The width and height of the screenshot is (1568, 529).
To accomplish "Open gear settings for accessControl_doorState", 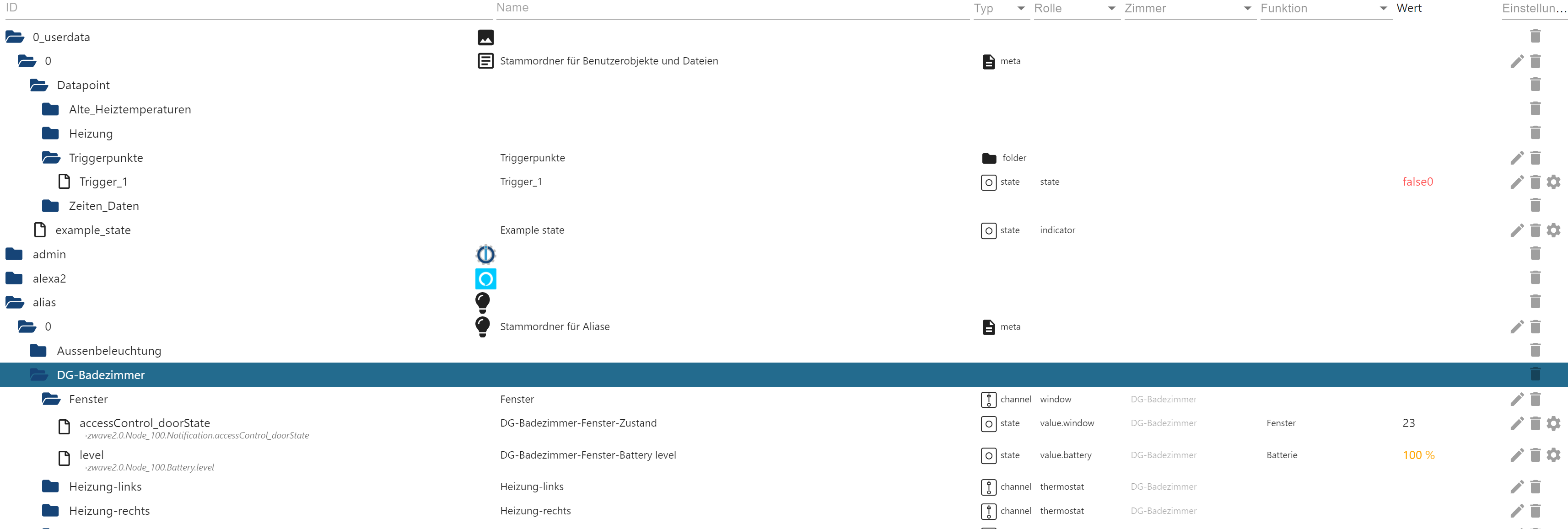I will [x=1553, y=423].
